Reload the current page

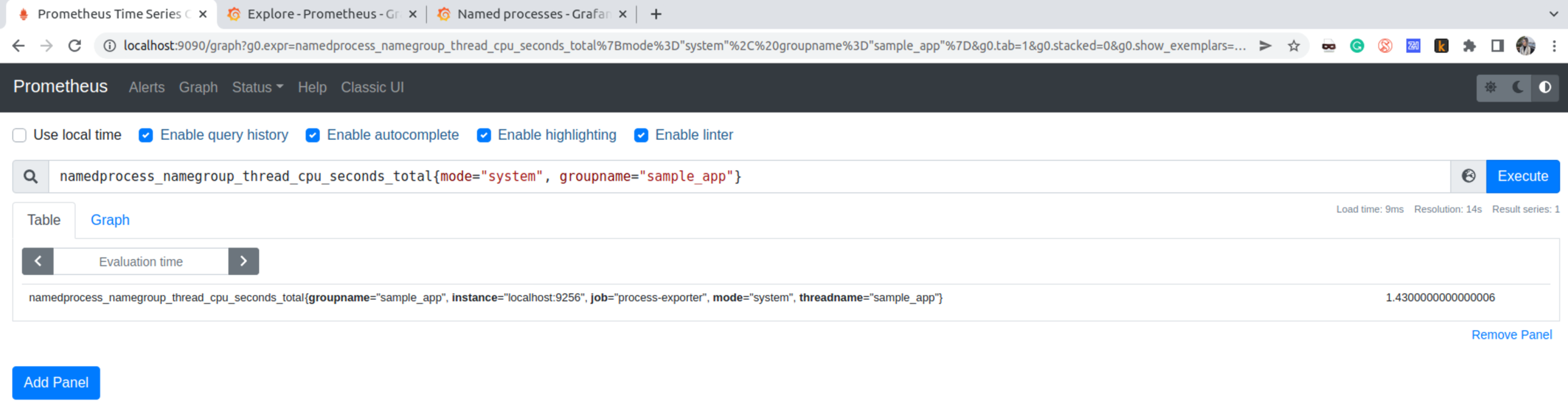(x=75, y=46)
